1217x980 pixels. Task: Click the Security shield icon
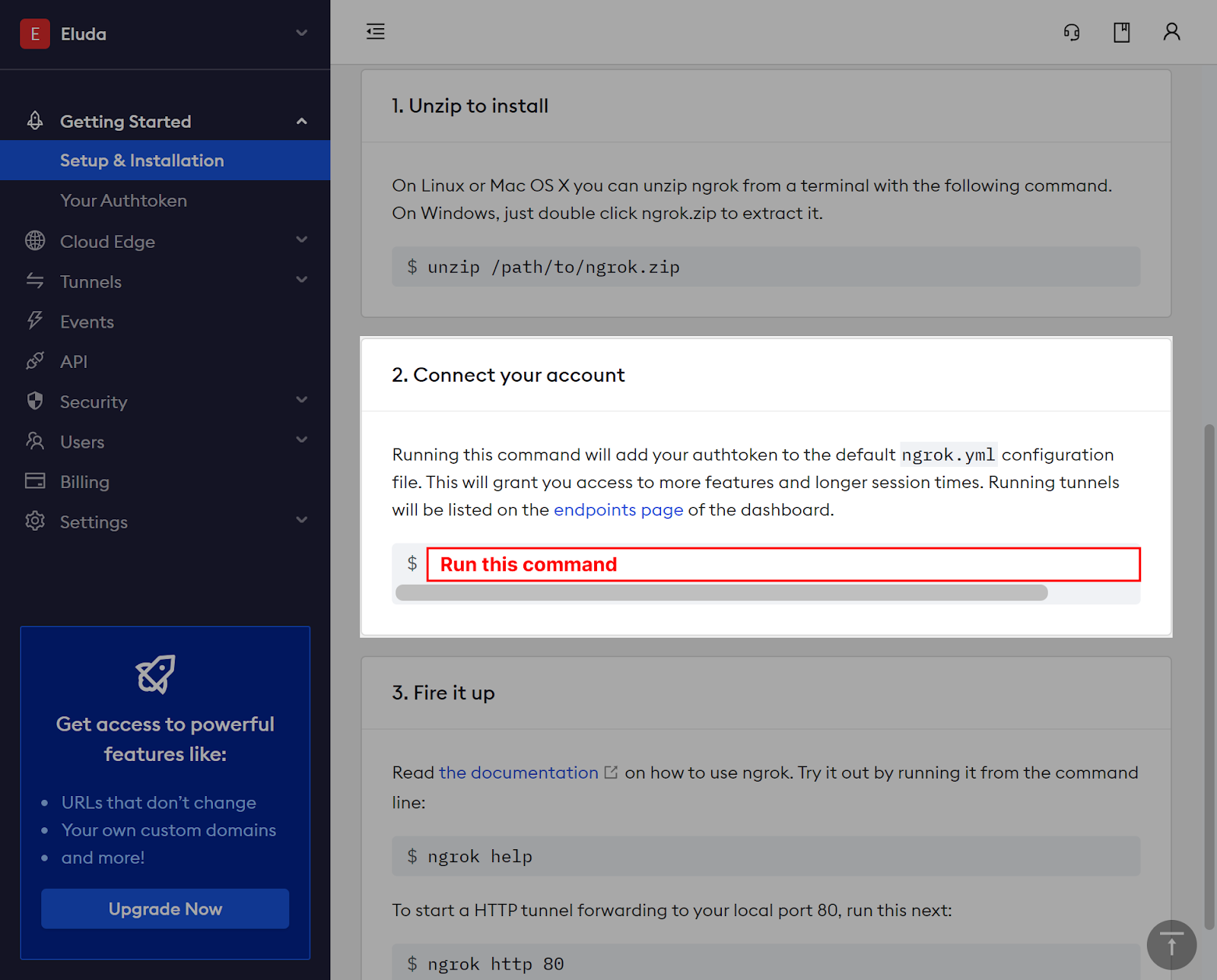click(x=35, y=401)
